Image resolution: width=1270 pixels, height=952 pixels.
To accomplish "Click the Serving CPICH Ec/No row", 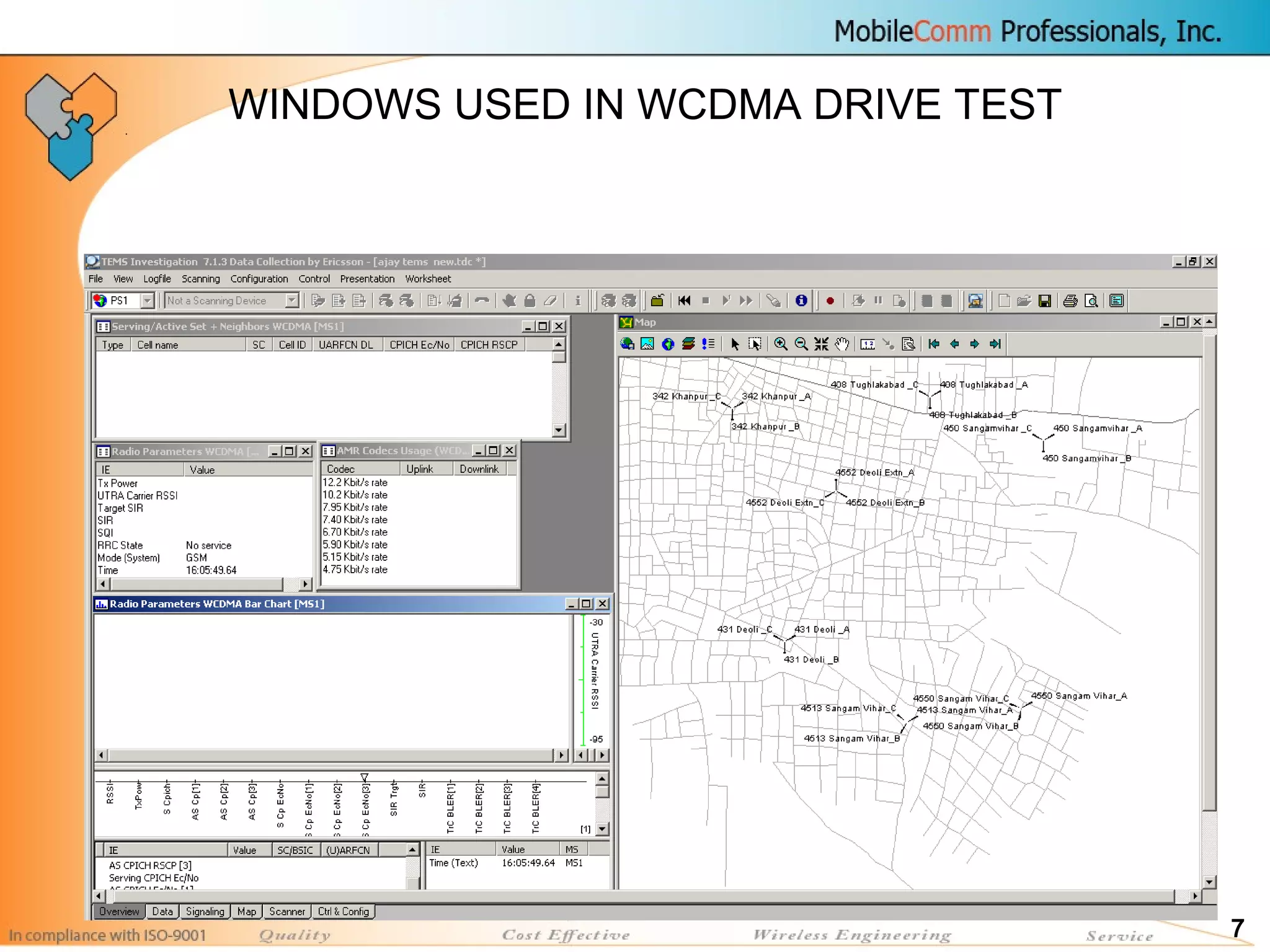I will (153, 878).
